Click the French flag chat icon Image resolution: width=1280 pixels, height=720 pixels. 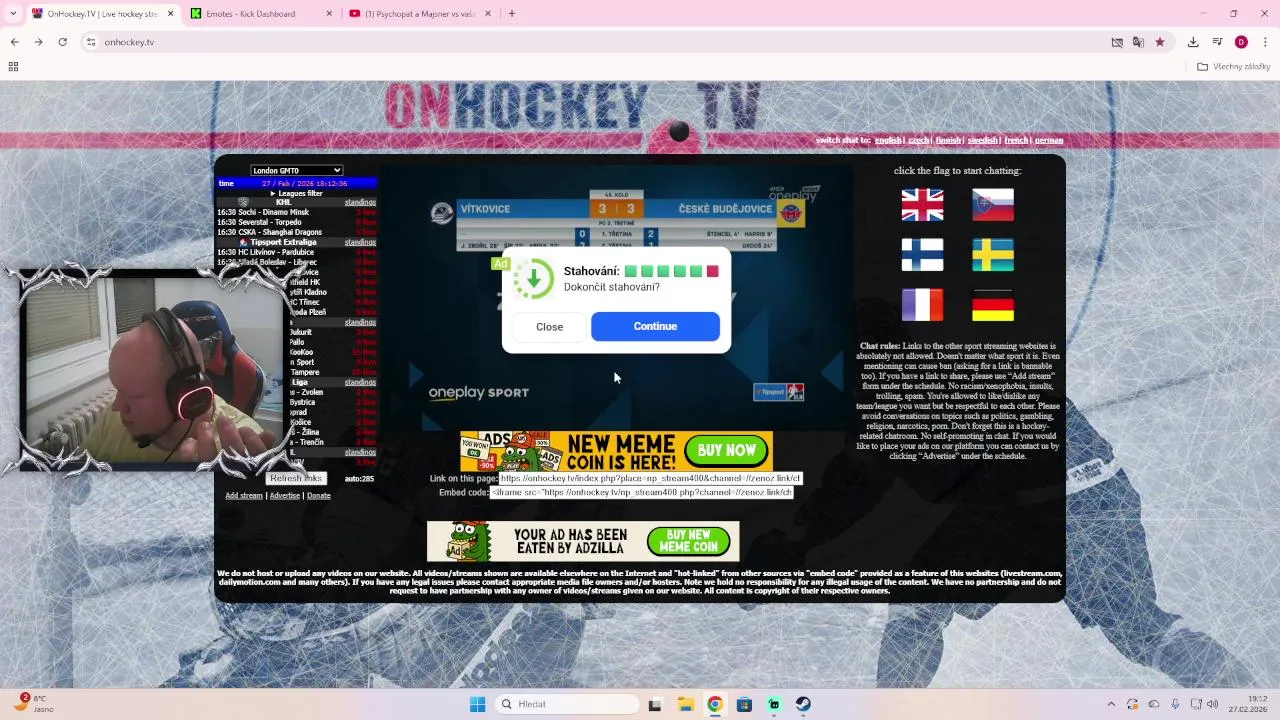click(x=922, y=305)
